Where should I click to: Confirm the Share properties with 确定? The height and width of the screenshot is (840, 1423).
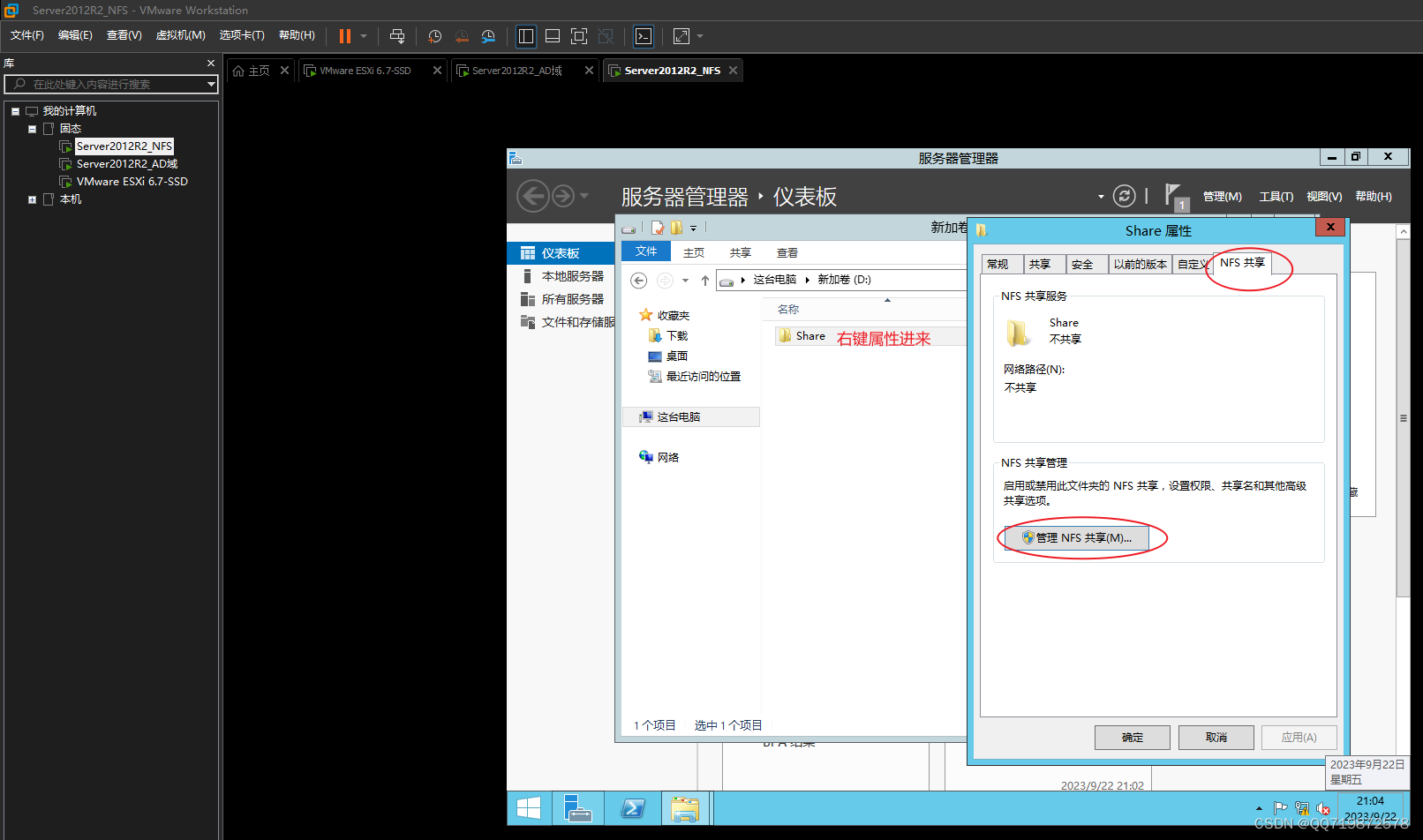pos(1132,737)
